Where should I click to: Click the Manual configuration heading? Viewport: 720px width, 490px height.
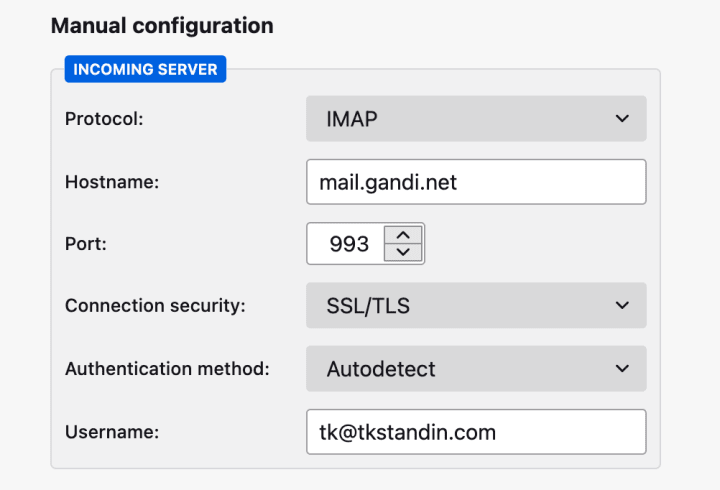(162, 26)
